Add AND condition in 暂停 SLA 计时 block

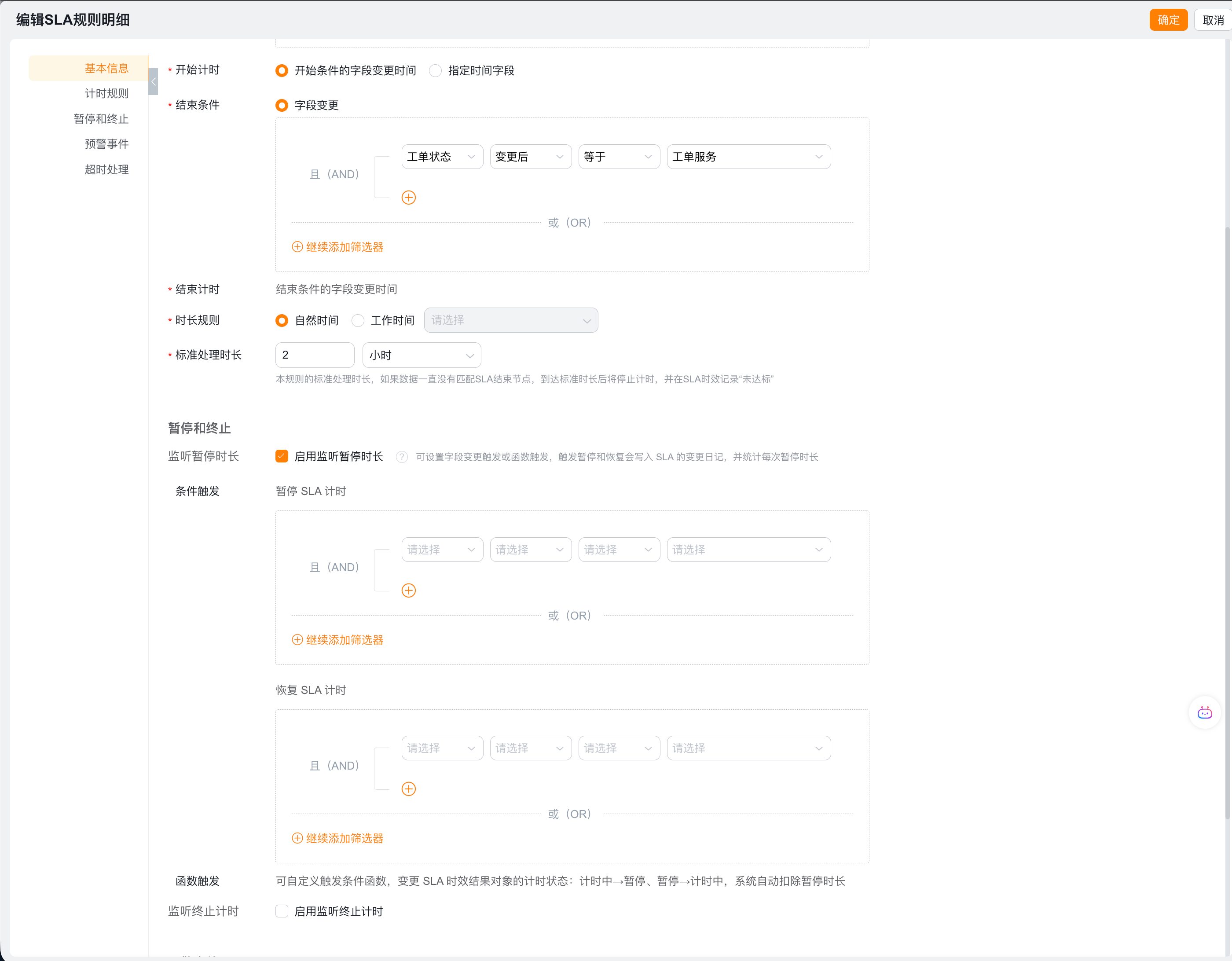408,591
